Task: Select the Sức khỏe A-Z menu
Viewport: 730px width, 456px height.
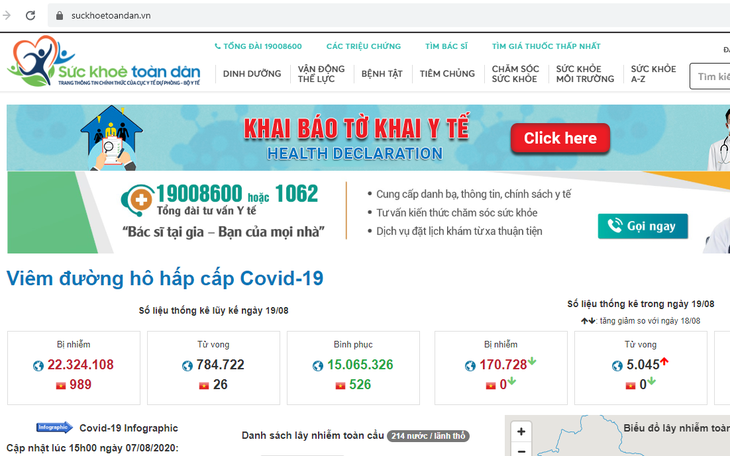Action: tap(653, 74)
